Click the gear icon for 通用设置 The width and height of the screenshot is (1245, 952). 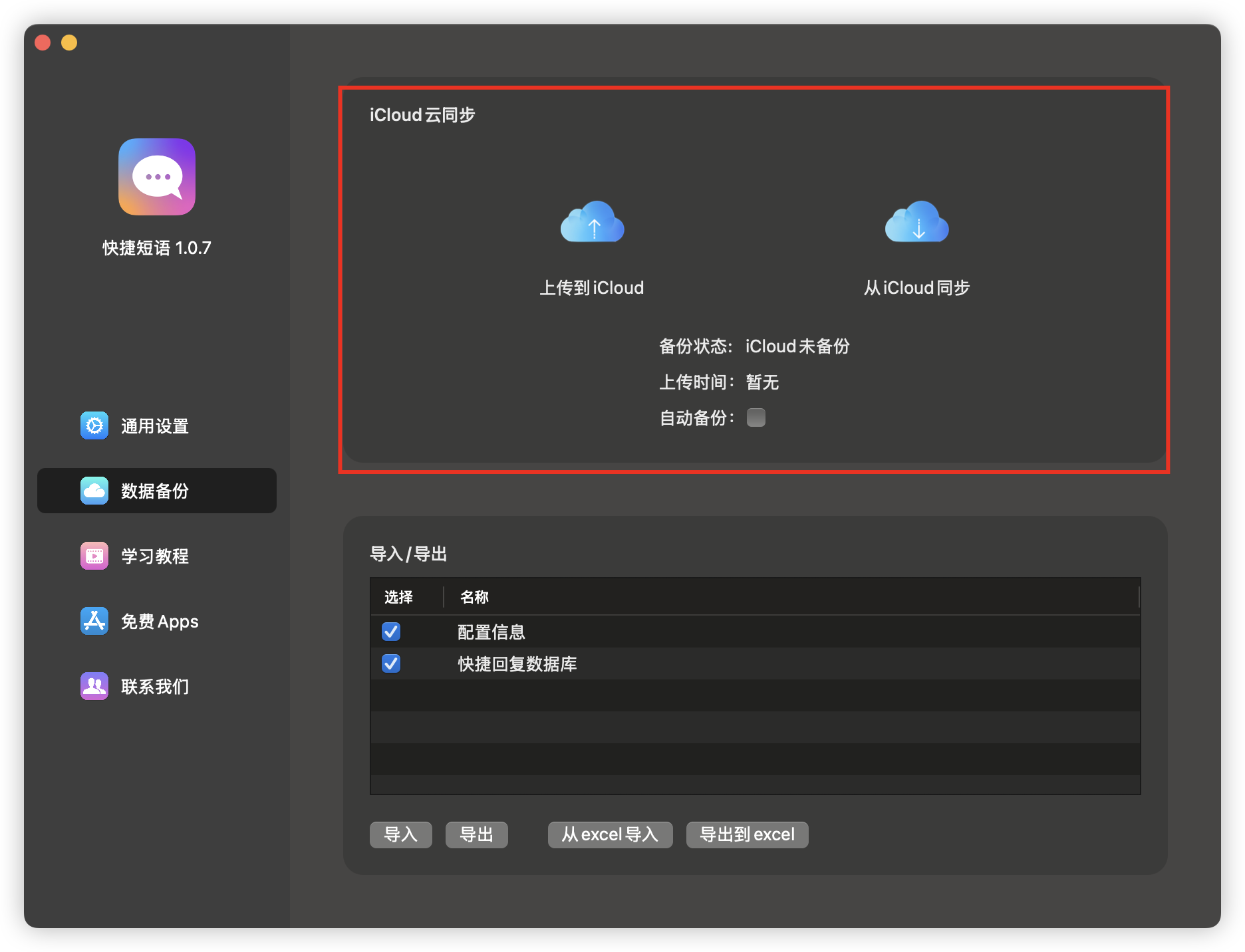(x=94, y=425)
